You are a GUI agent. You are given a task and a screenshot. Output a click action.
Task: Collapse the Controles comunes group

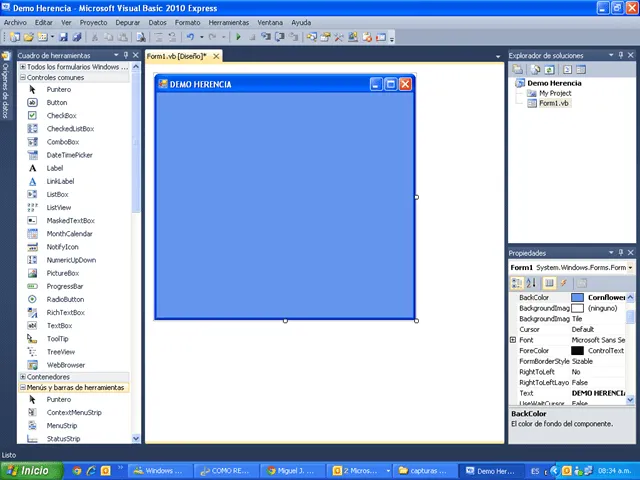pyautogui.click(x=23, y=77)
